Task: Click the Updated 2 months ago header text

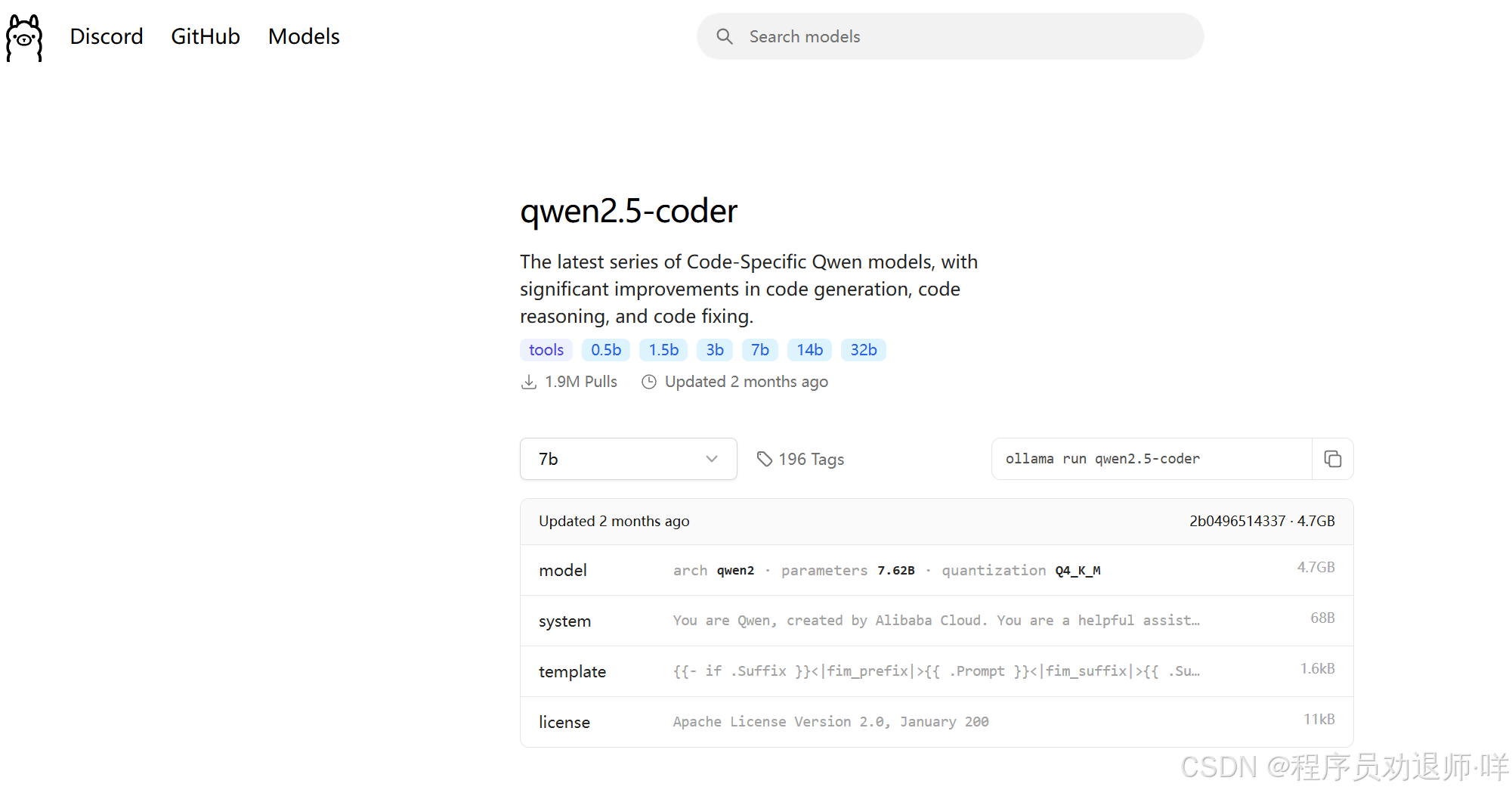Action: coord(614,521)
